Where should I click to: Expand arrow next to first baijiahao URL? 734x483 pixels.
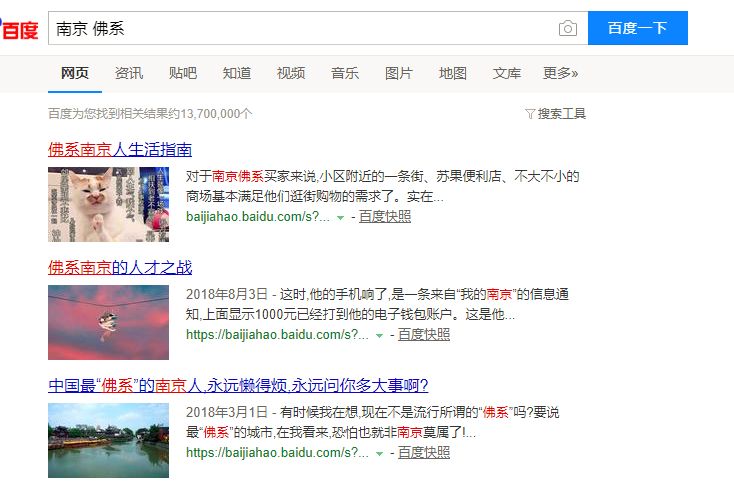(x=341, y=218)
